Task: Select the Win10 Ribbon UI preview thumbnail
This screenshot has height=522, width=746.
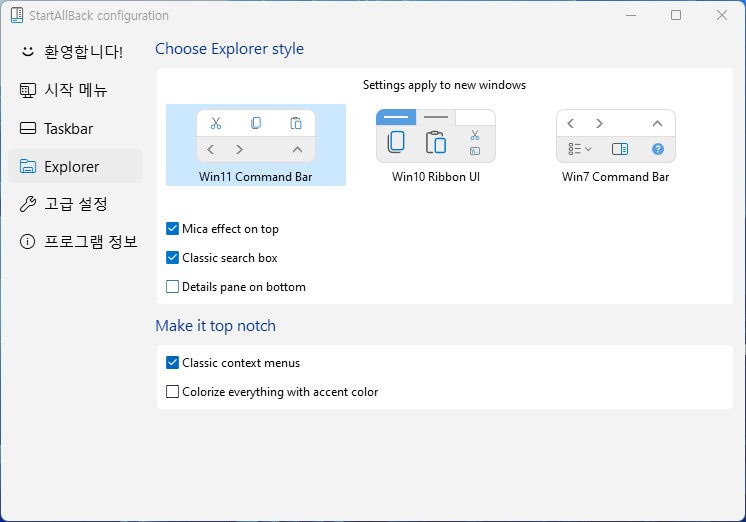Action: [x=435, y=136]
